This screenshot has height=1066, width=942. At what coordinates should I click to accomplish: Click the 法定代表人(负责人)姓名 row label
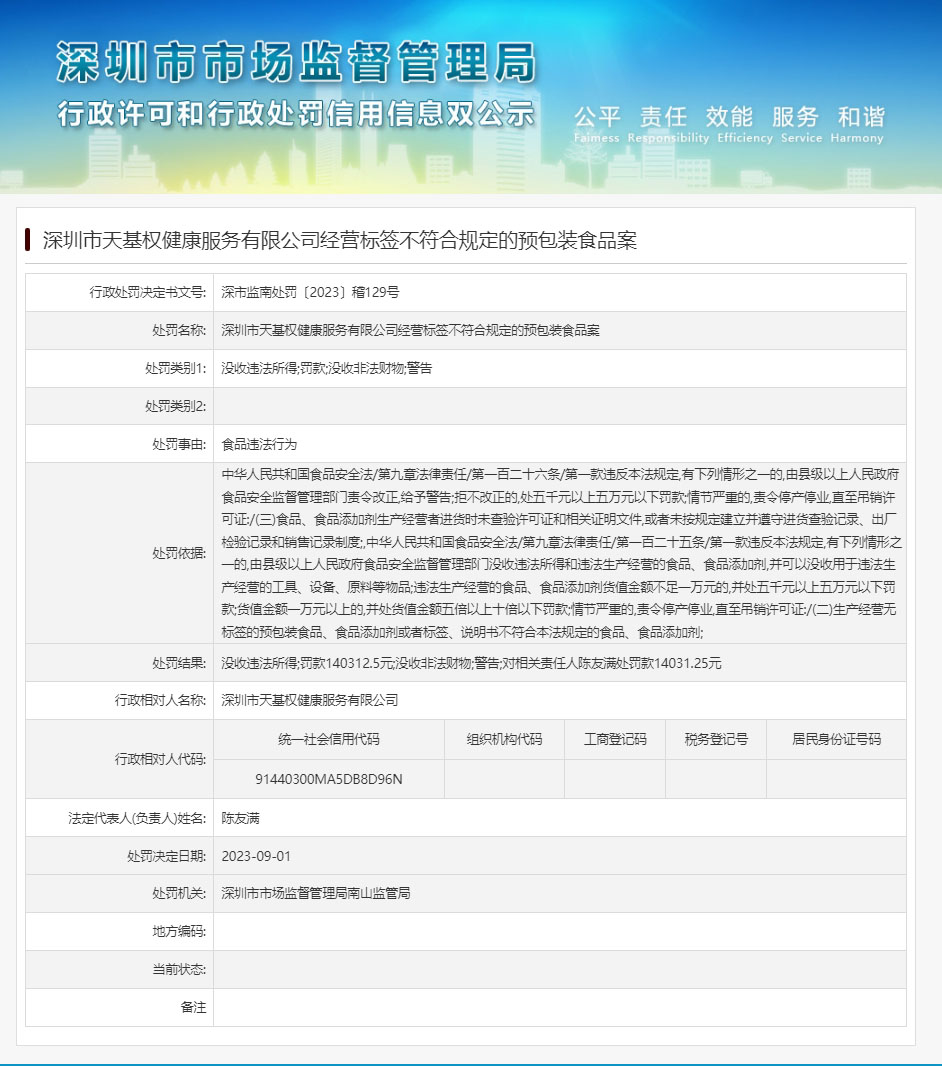coord(137,819)
